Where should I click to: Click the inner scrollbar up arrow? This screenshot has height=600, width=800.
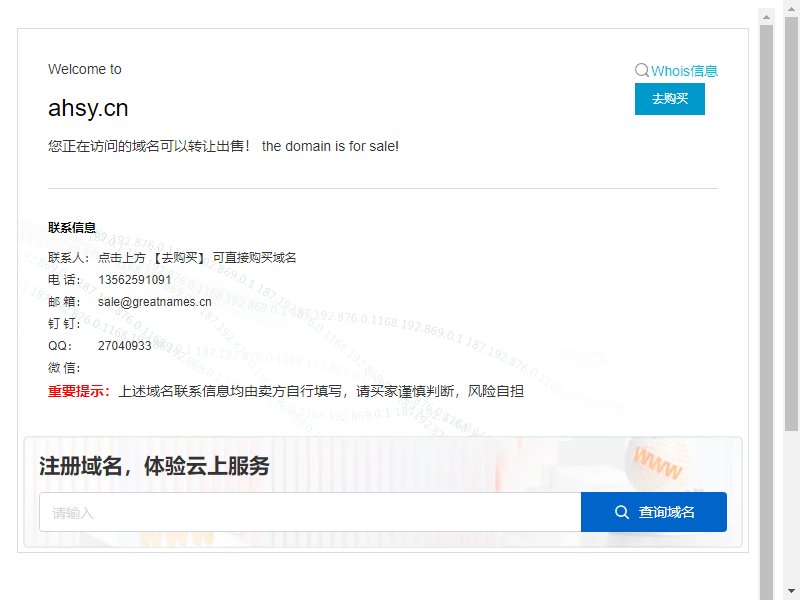[766, 17]
